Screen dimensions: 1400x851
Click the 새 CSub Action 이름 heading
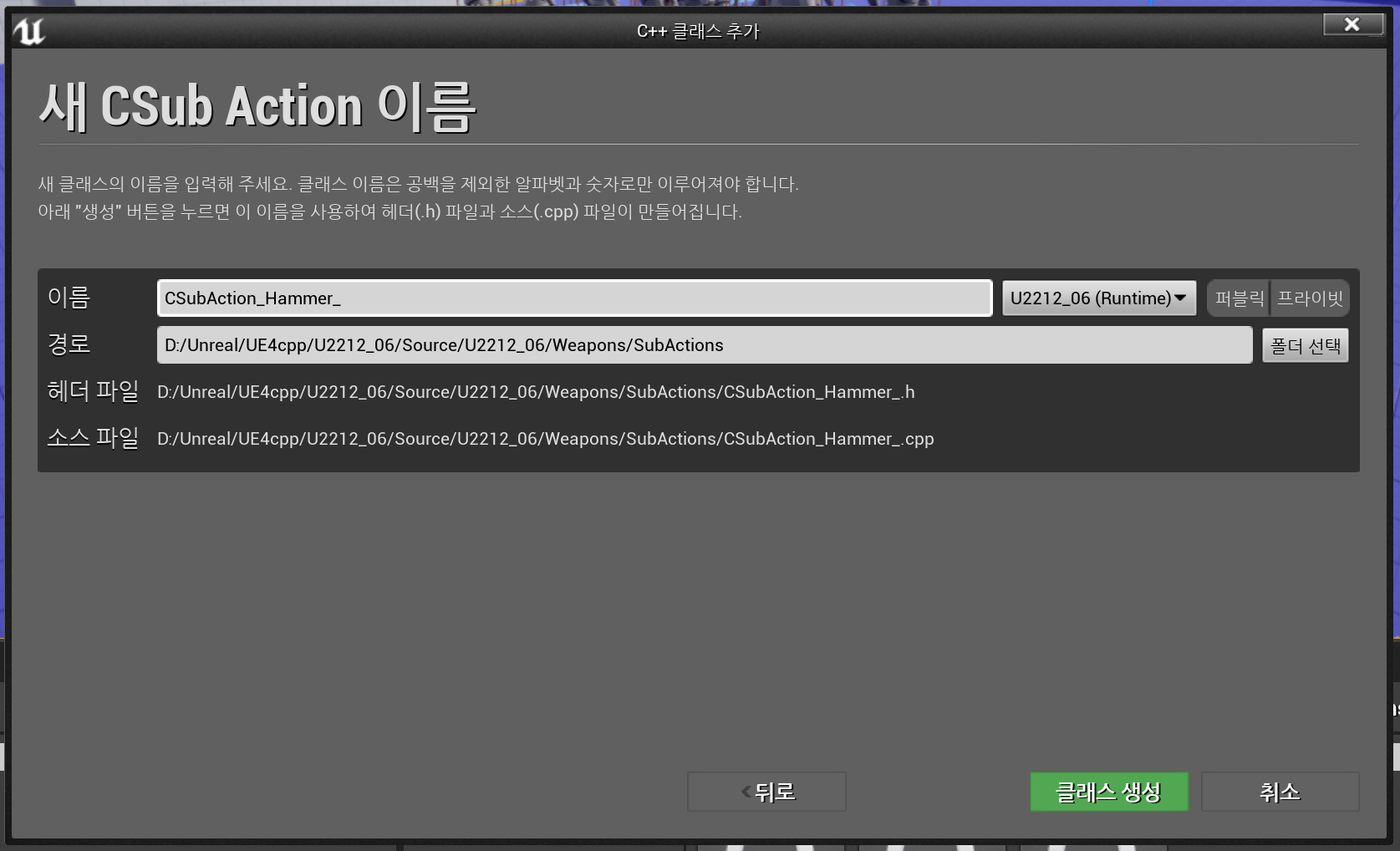257,107
